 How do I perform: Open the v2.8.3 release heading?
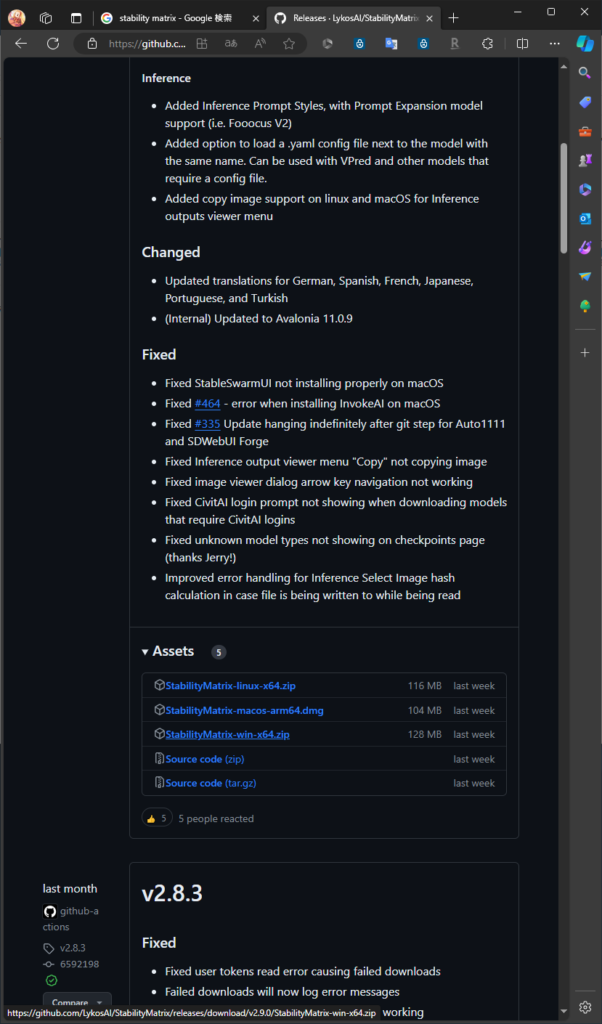(x=172, y=894)
